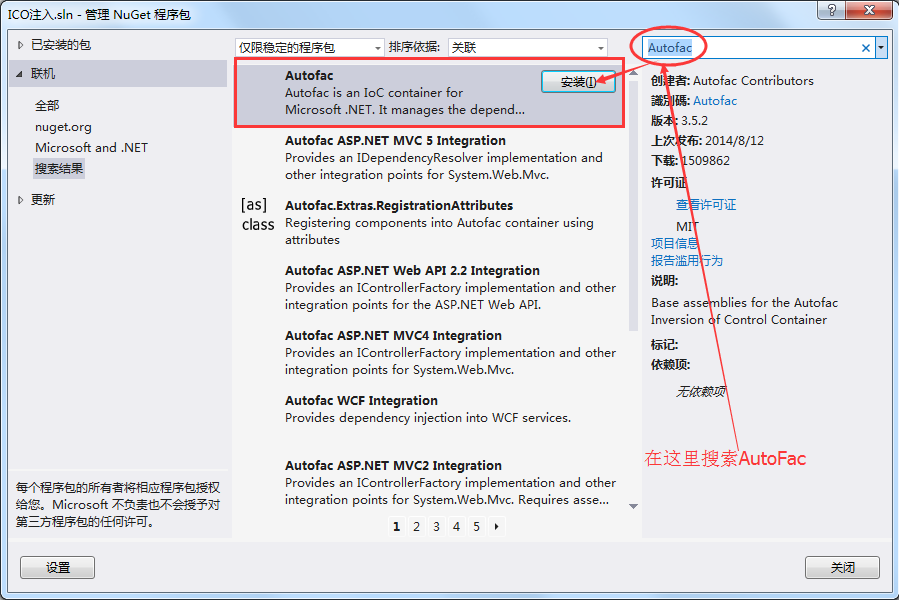899x600 pixels.
Task: Select 全部 under 联机
Action: [47, 106]
